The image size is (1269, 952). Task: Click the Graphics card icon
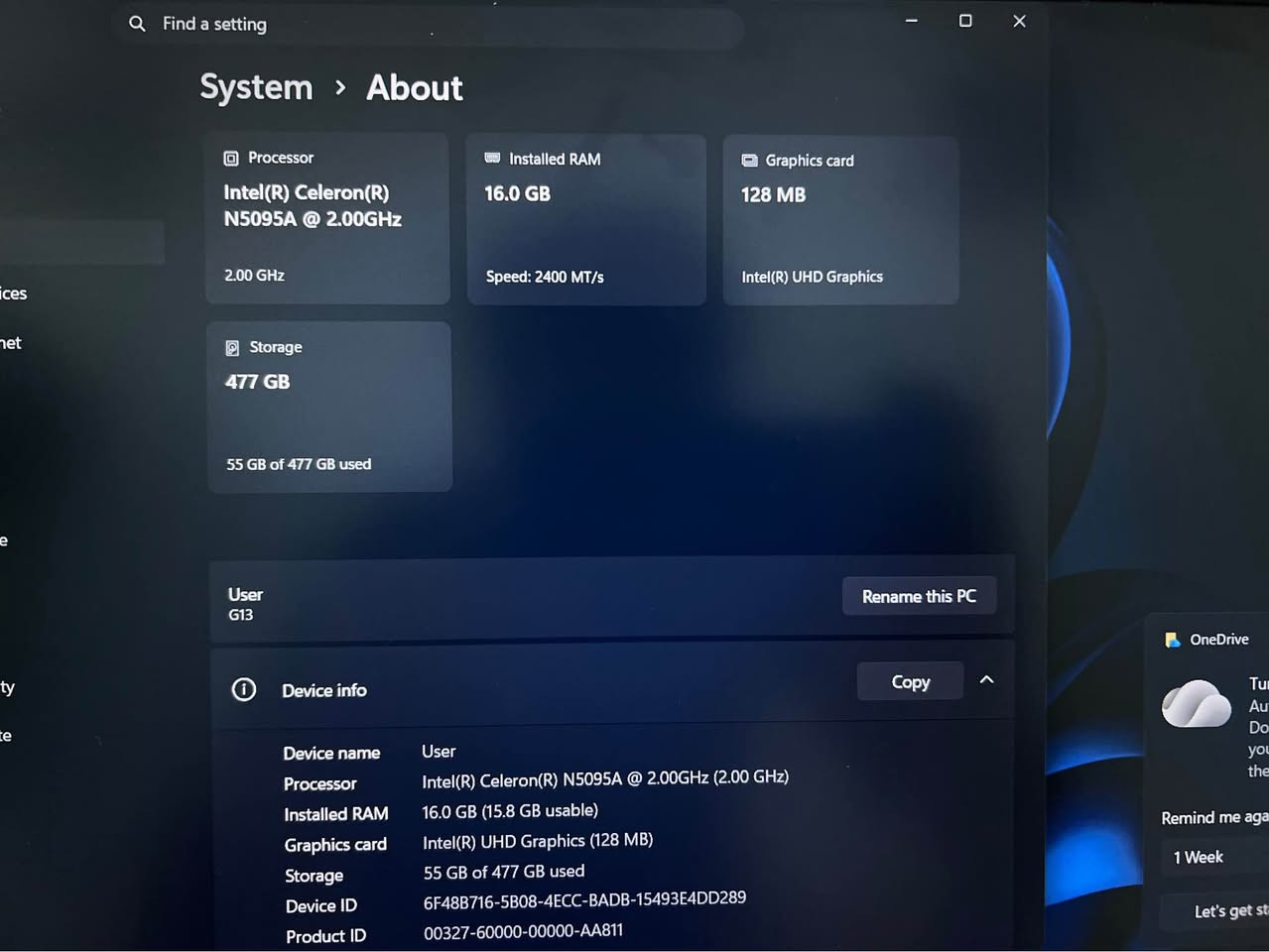coord(749,160)
